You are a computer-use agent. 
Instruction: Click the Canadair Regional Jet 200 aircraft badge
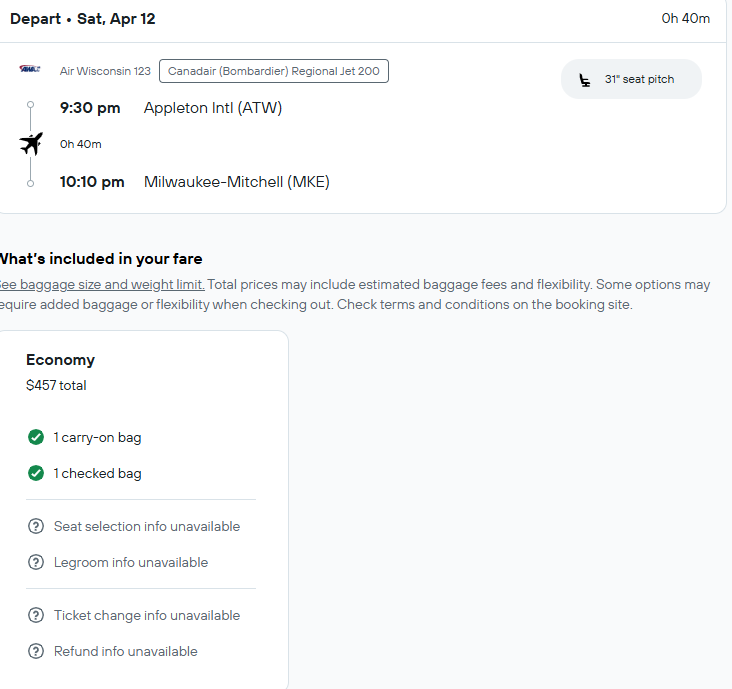click(x=274, y=71)
